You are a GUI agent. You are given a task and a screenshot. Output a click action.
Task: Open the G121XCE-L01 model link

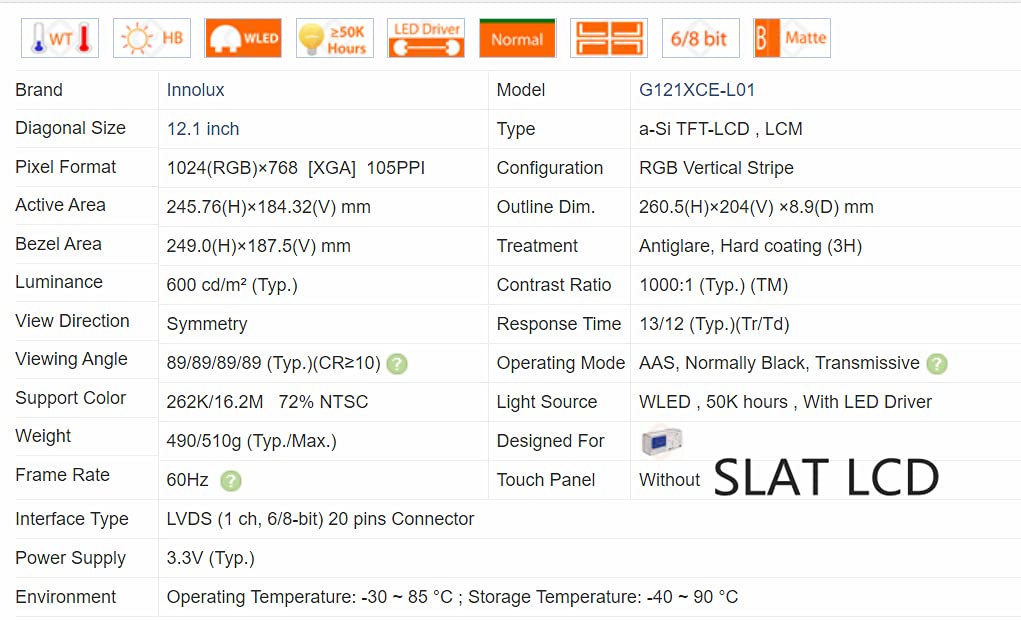(697, 90)
